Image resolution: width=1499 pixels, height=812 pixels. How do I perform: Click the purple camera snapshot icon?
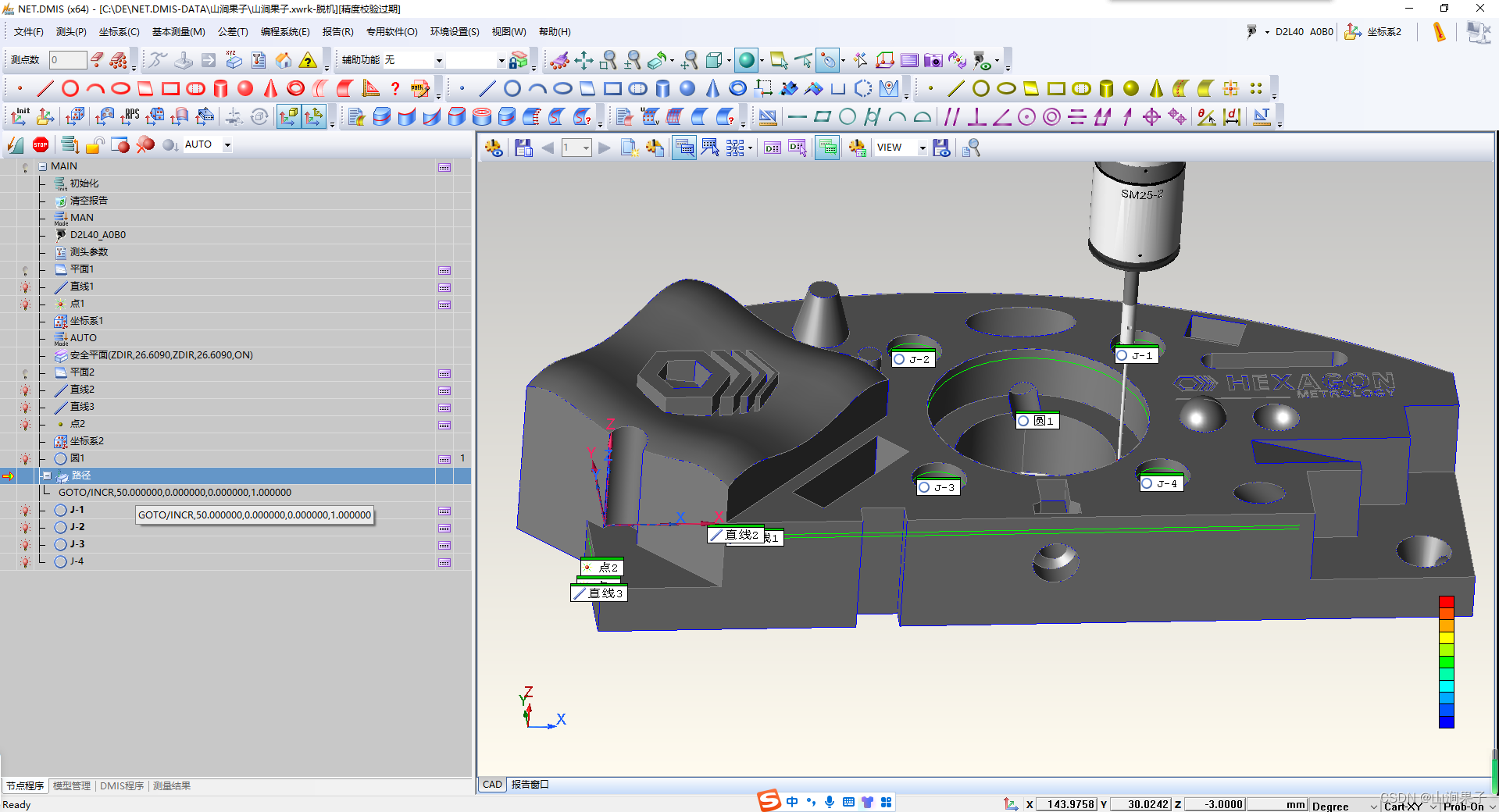point(933,60)
